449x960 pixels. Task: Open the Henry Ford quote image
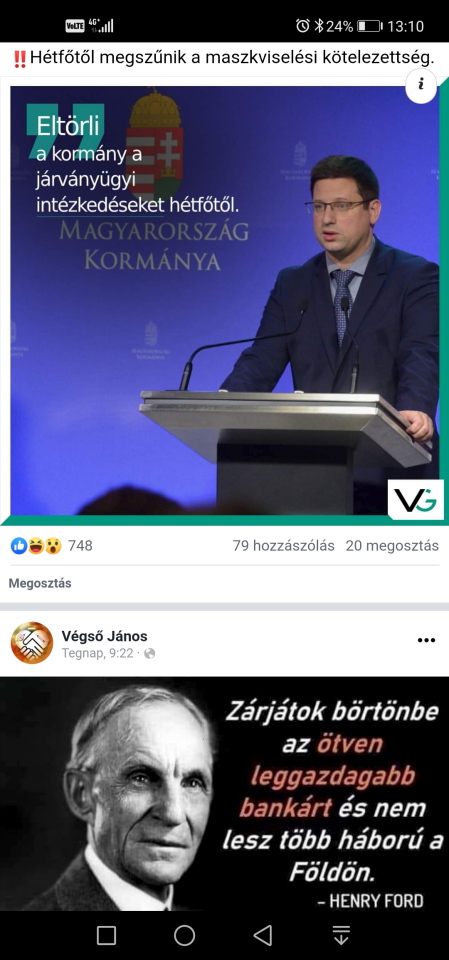224,793
